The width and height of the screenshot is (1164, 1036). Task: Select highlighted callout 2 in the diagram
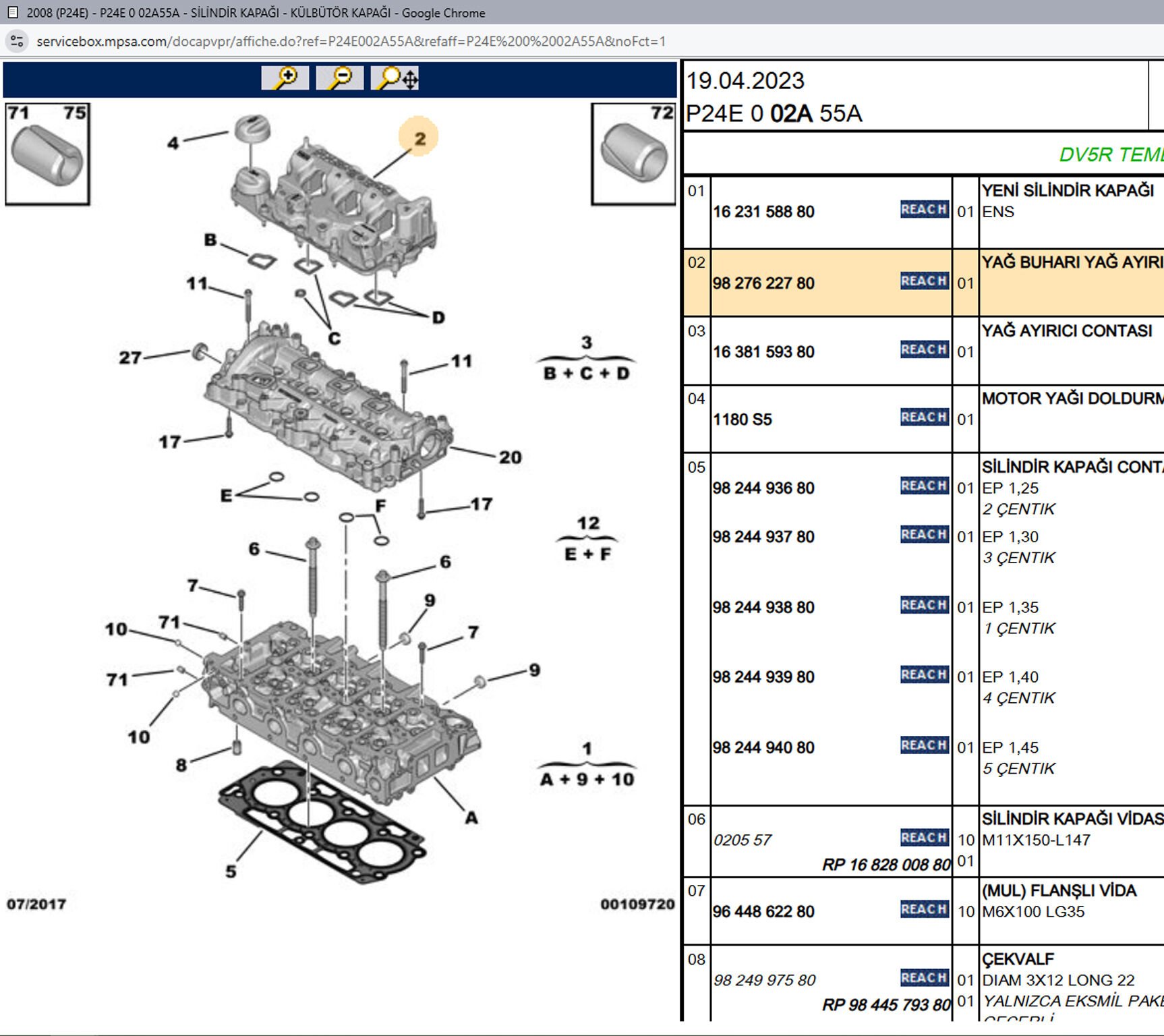pos(419,138)
